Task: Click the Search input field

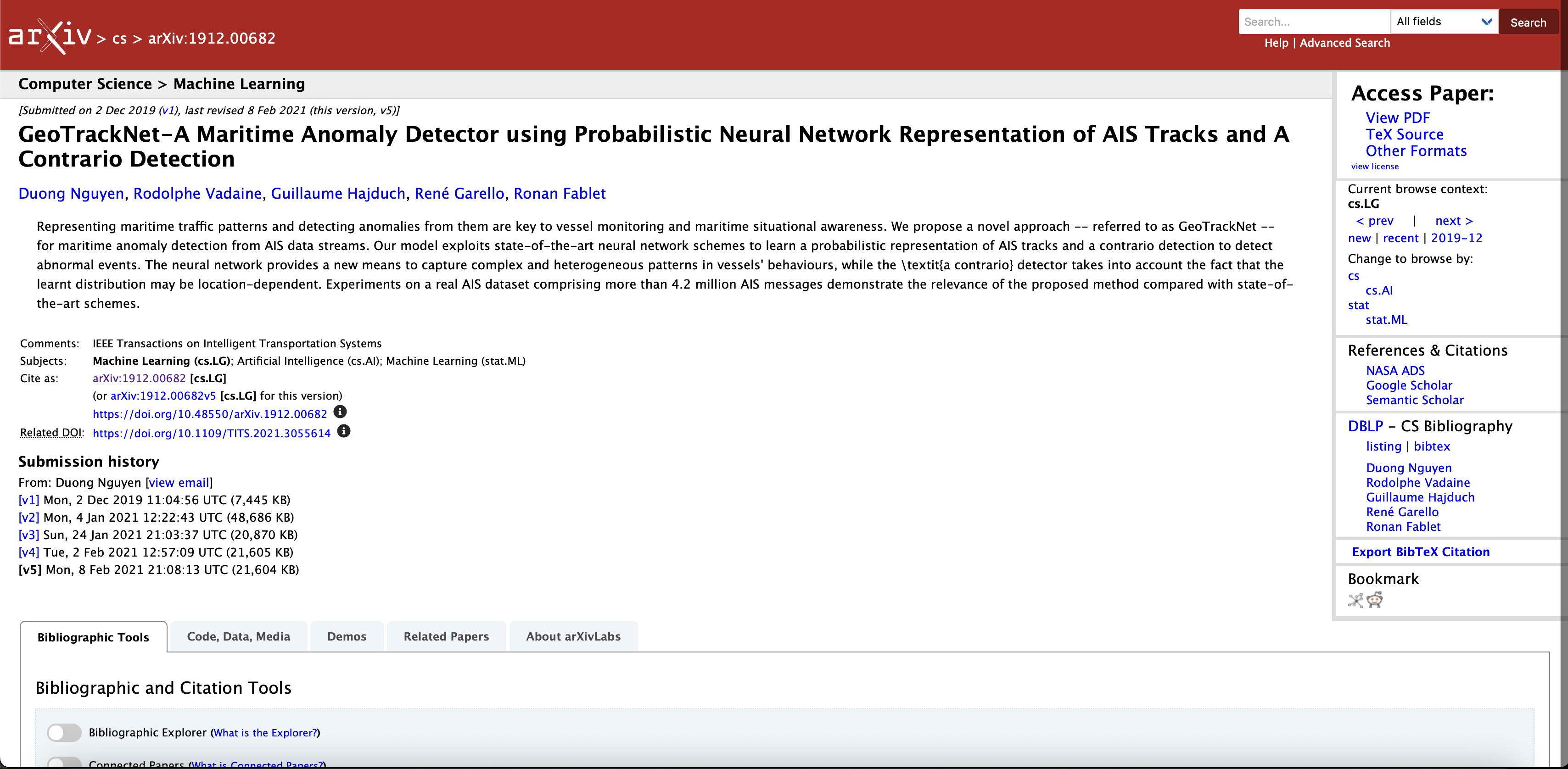Action: [x=1314, y=22]
